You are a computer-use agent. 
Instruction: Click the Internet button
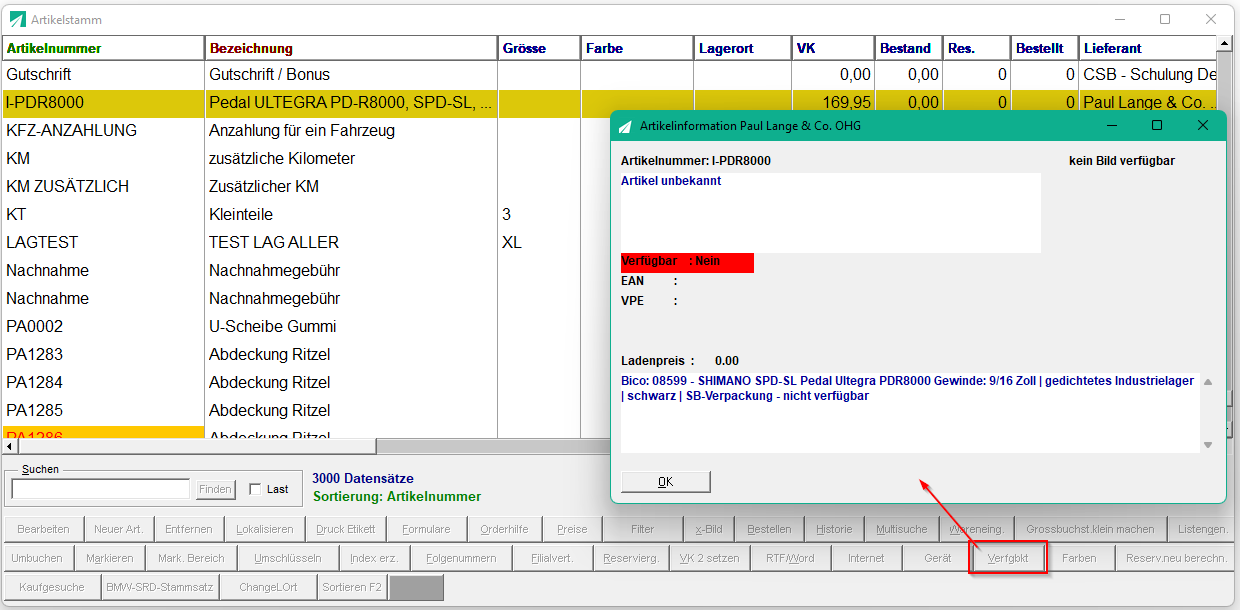[866, 558]
